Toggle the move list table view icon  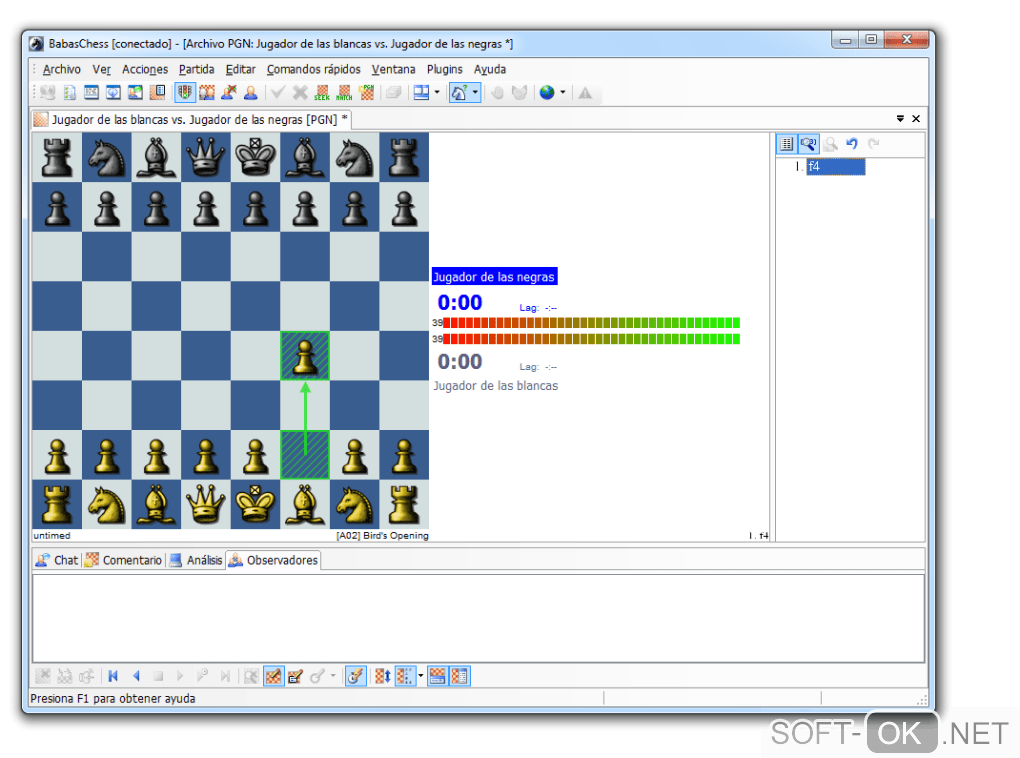[786, 144]
